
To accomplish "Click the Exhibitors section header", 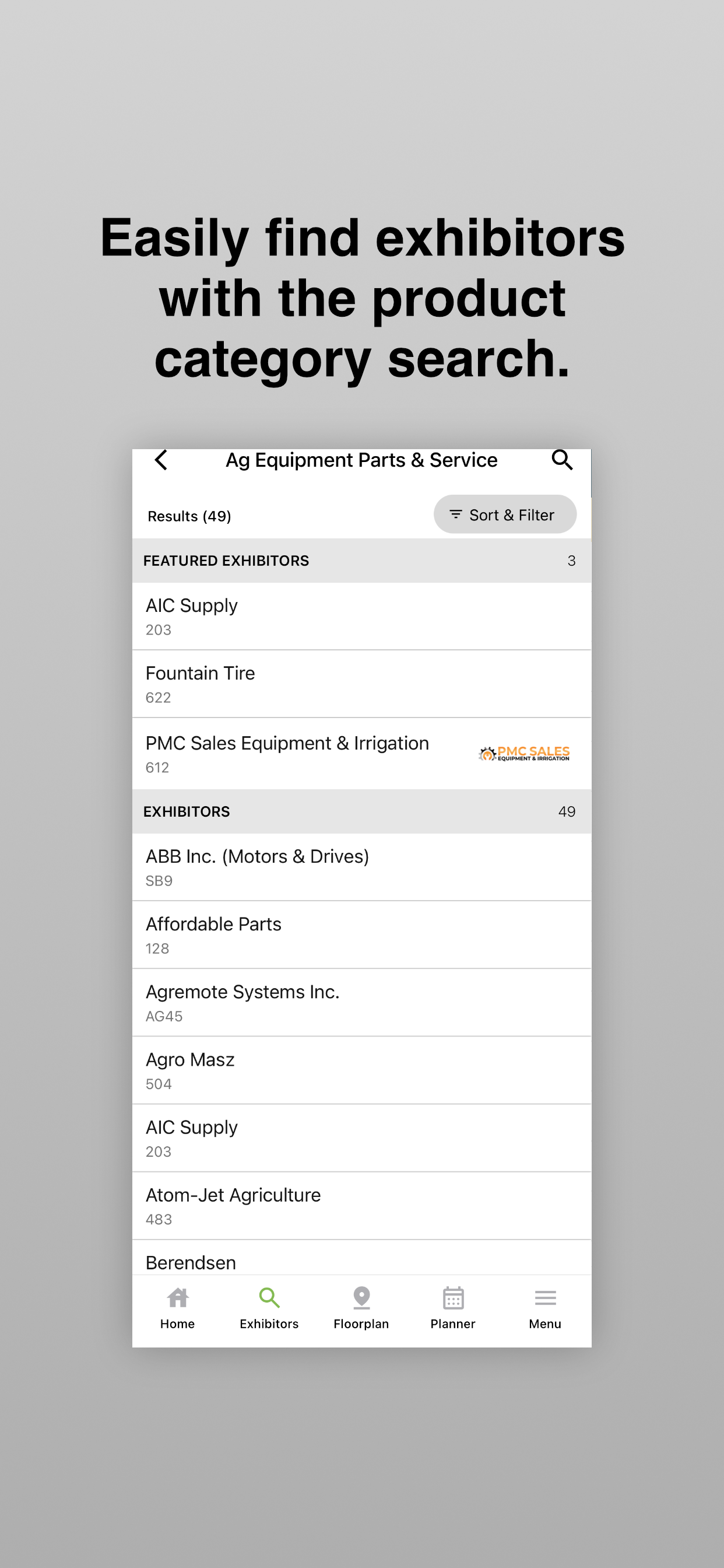I will coord(361,811).
